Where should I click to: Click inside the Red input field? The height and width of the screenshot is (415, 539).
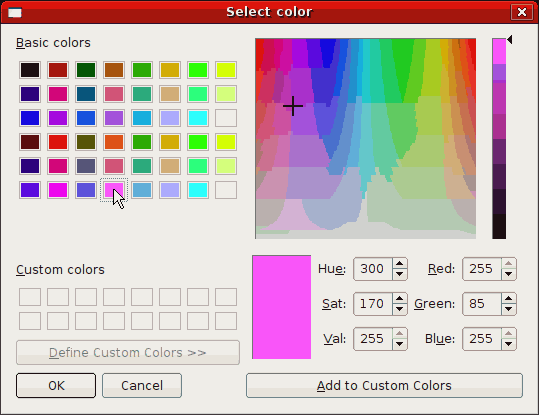pos(482,269)
